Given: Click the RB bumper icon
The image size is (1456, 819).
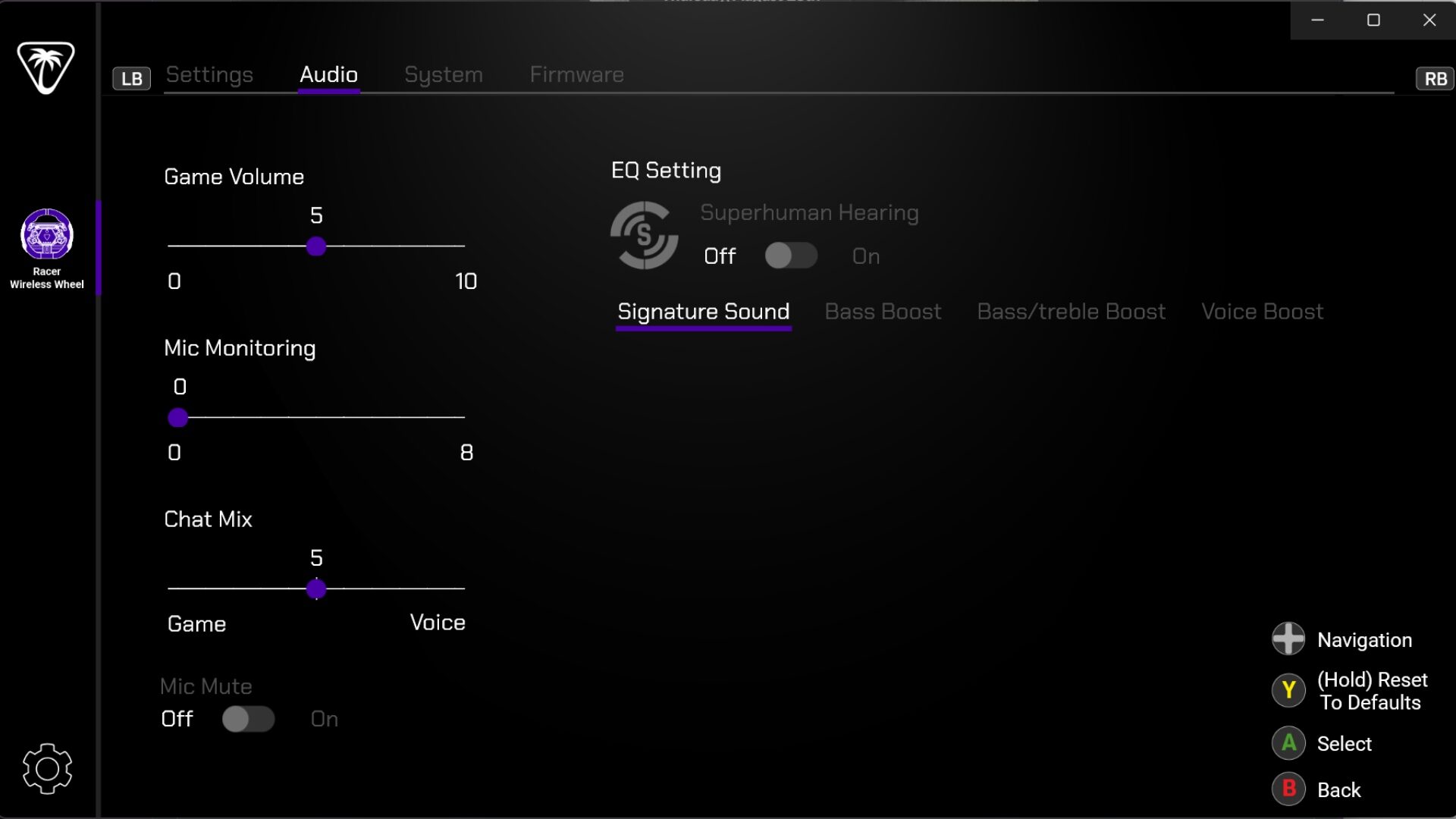Looking at the screenshot, I should click(1435, 78).
